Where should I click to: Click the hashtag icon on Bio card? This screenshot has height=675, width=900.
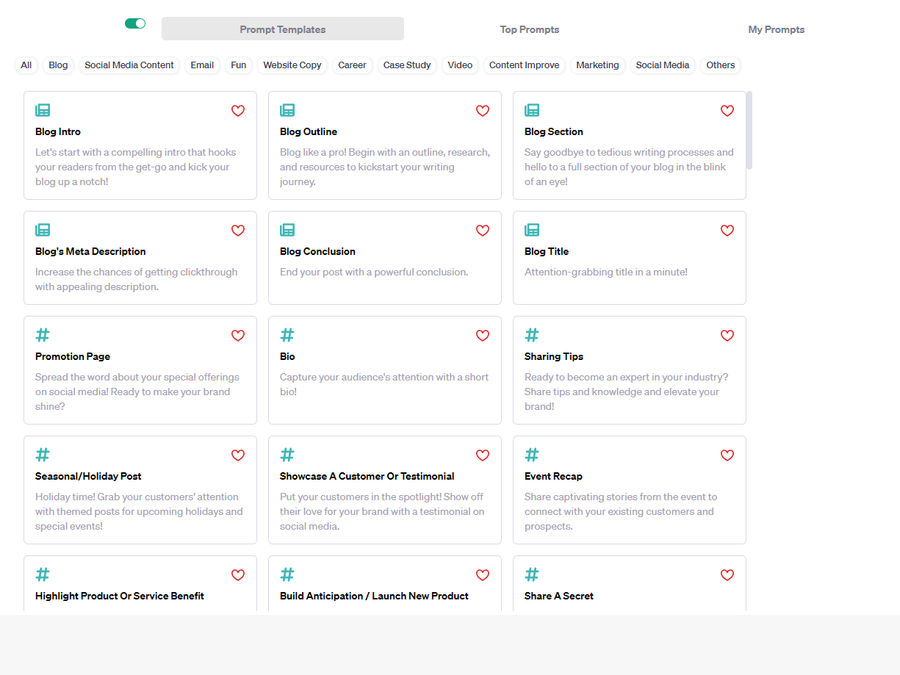point(287,336)
